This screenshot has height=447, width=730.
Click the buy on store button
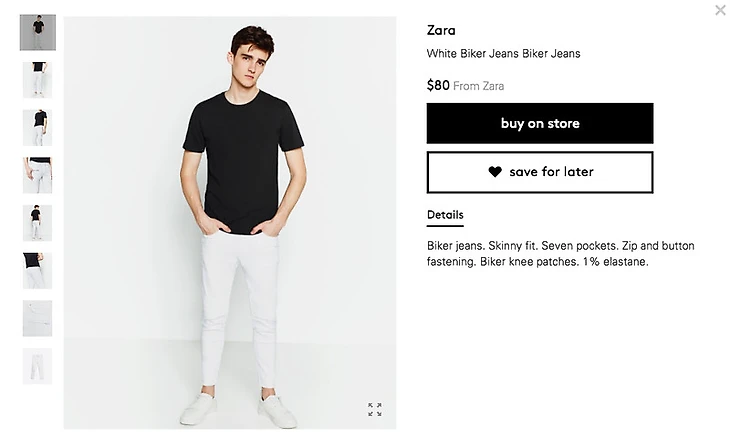point(540,123)
